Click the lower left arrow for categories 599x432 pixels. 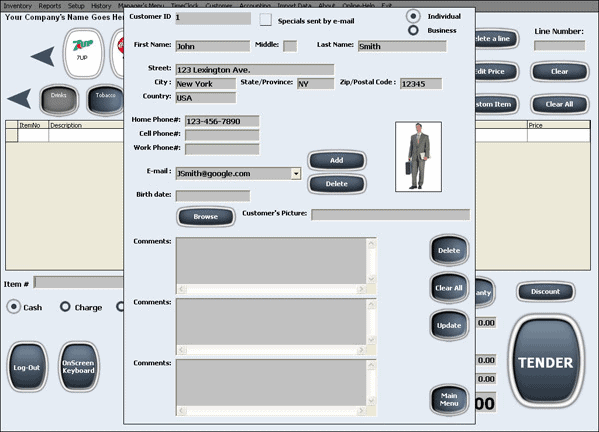click(x=19, y=99)
